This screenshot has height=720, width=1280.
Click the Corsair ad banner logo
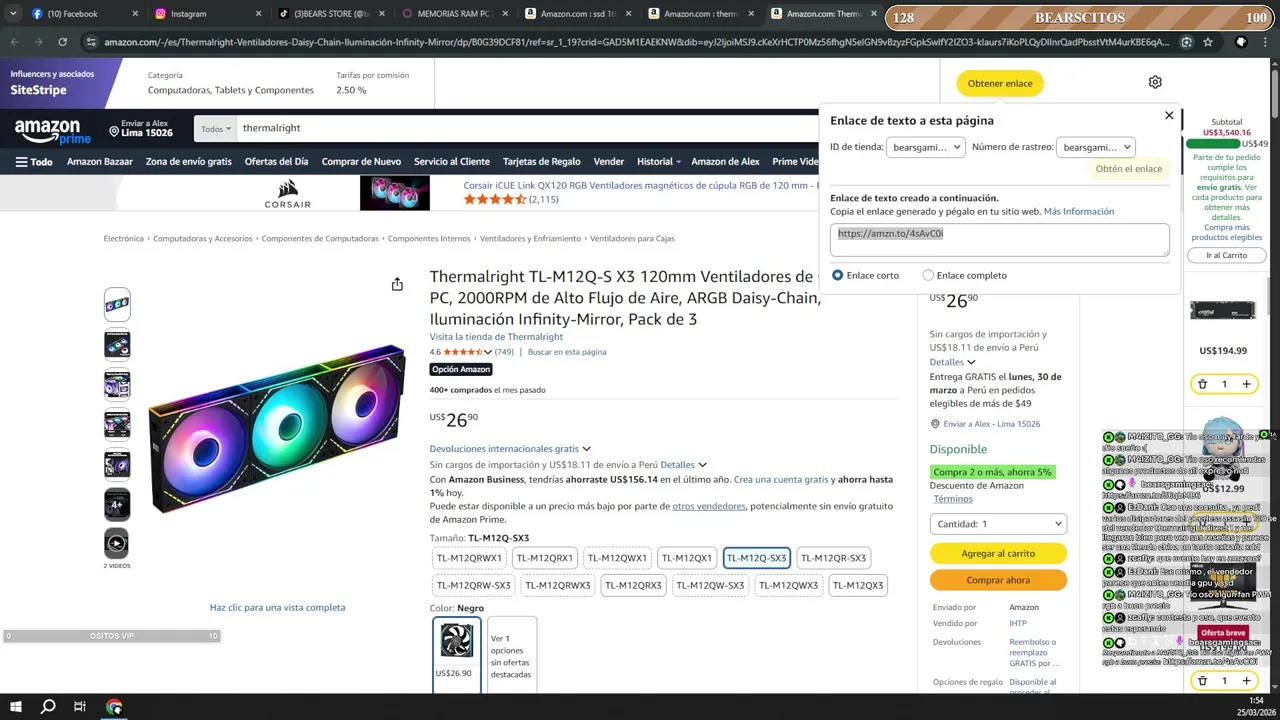tap(288, 194)
